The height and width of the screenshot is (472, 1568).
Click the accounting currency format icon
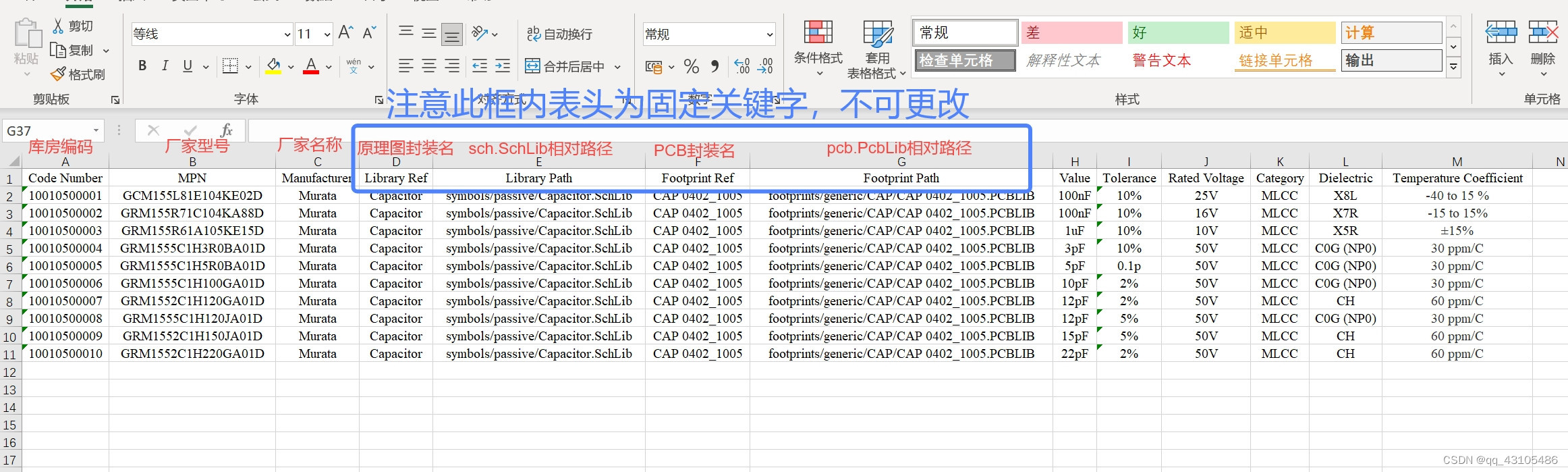pyautogui.click(x=654, y=66)
